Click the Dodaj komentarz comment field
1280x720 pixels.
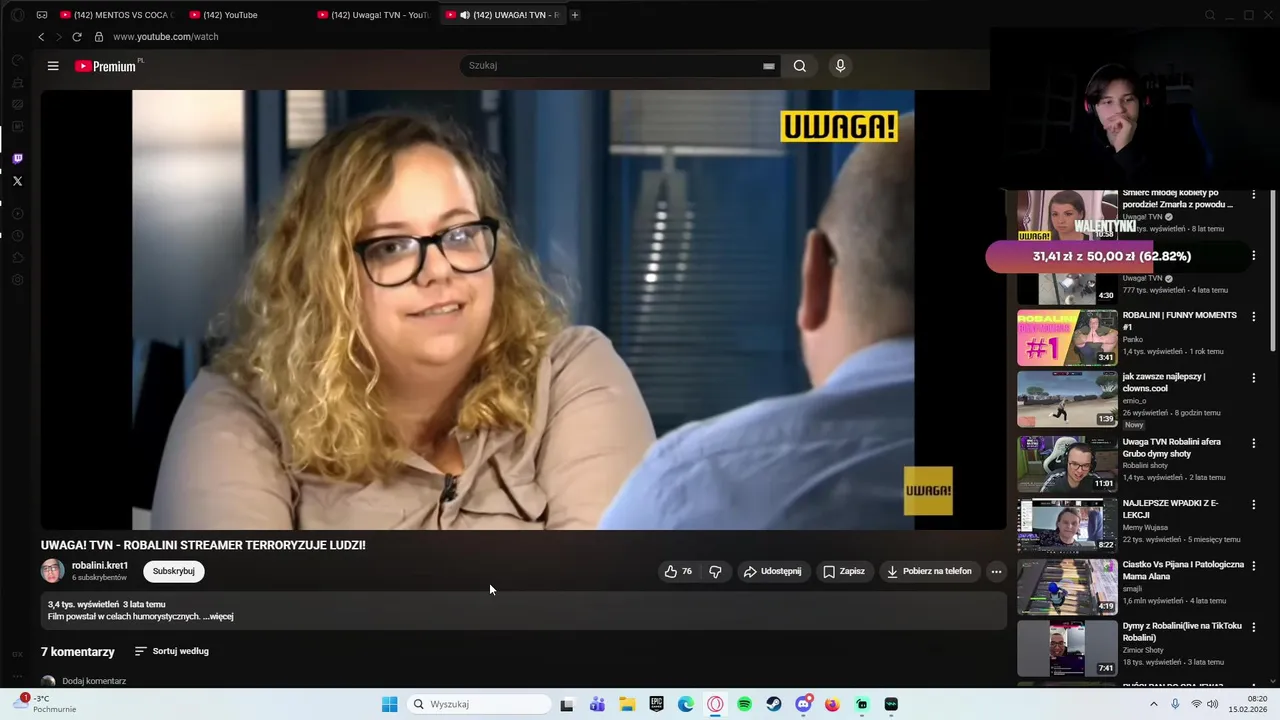click(94, 681)
